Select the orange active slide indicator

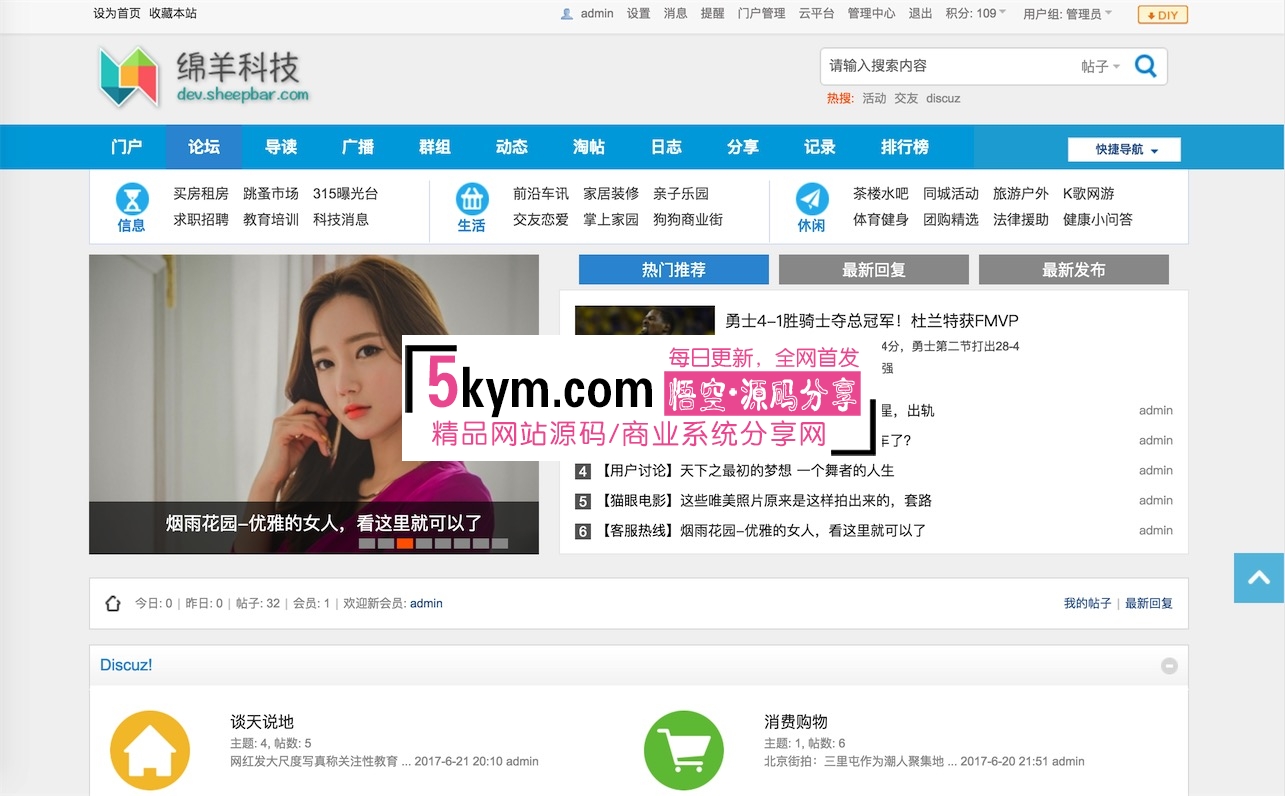pyautogui.click(x=405, y=544)
